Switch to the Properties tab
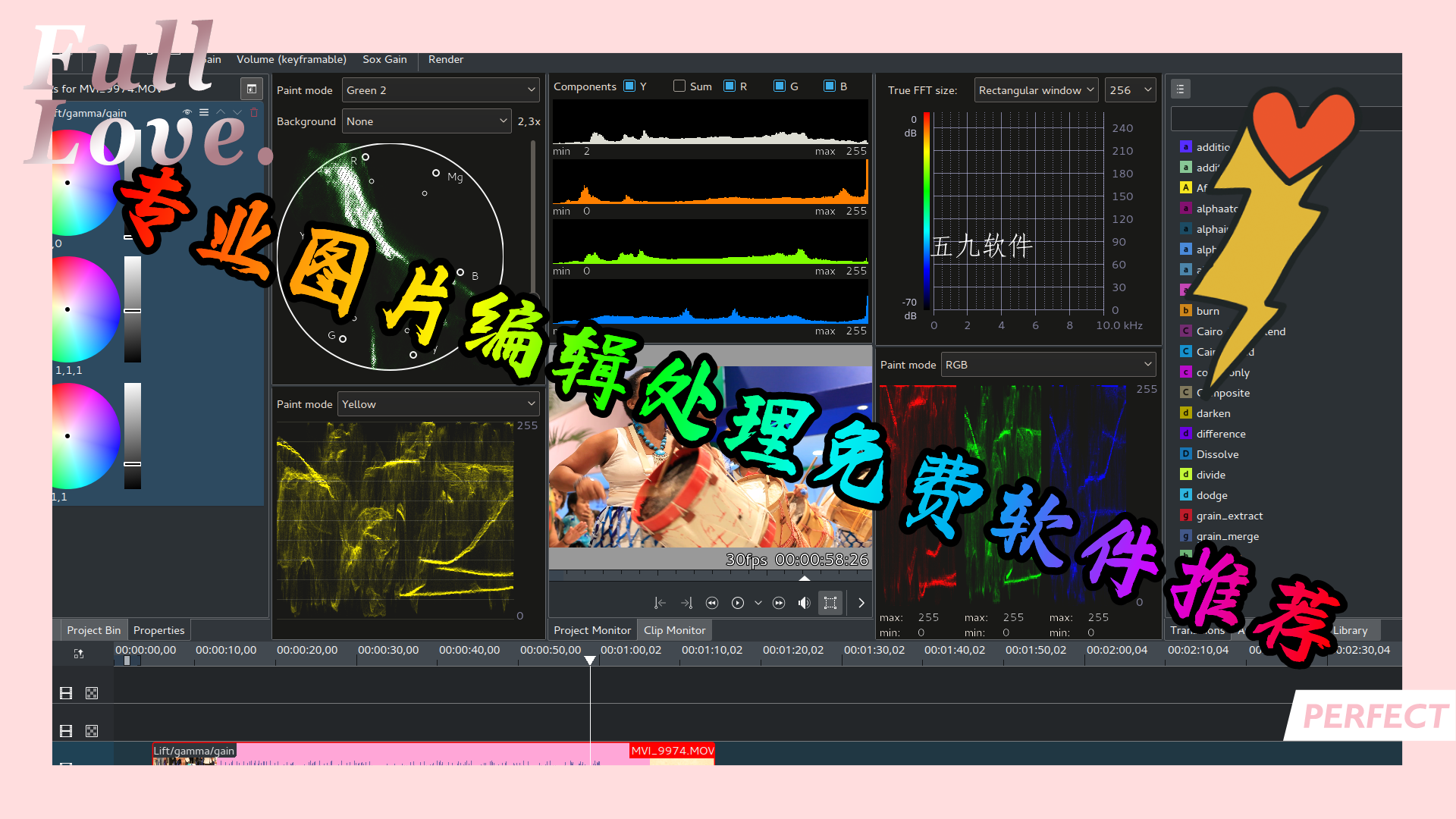The image size is (1456, 819). click(x=158, y=630)
